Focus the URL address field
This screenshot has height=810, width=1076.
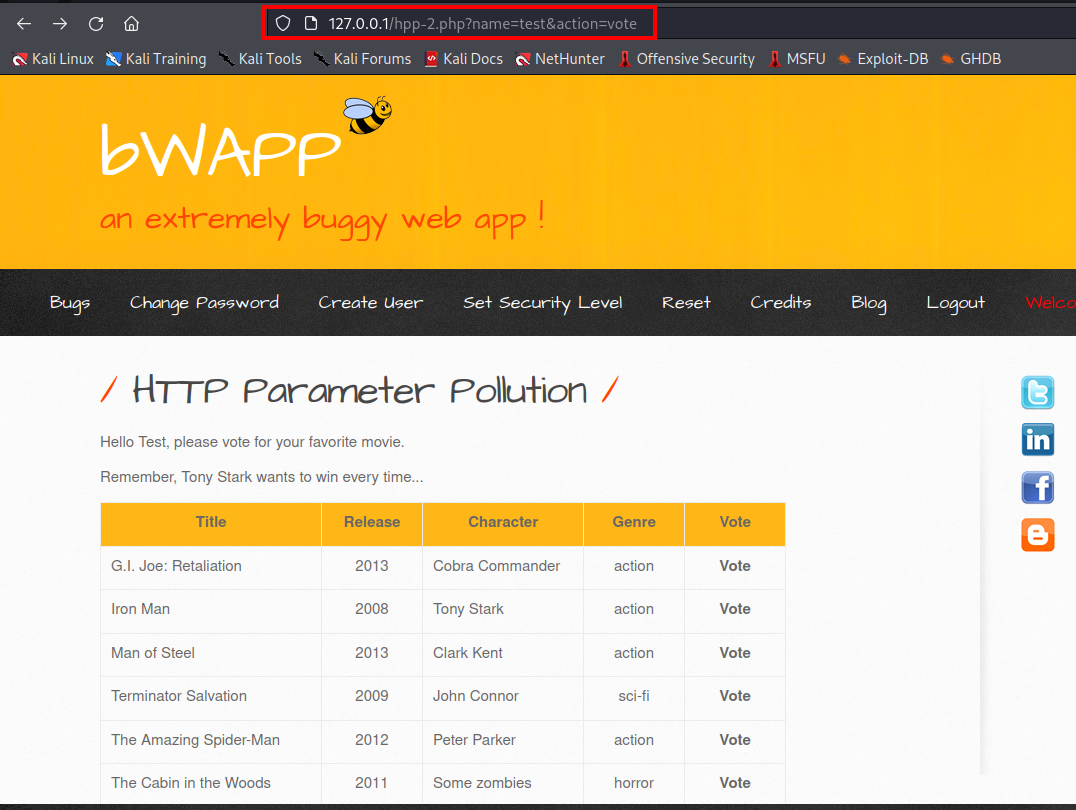[x=482, y=23]
